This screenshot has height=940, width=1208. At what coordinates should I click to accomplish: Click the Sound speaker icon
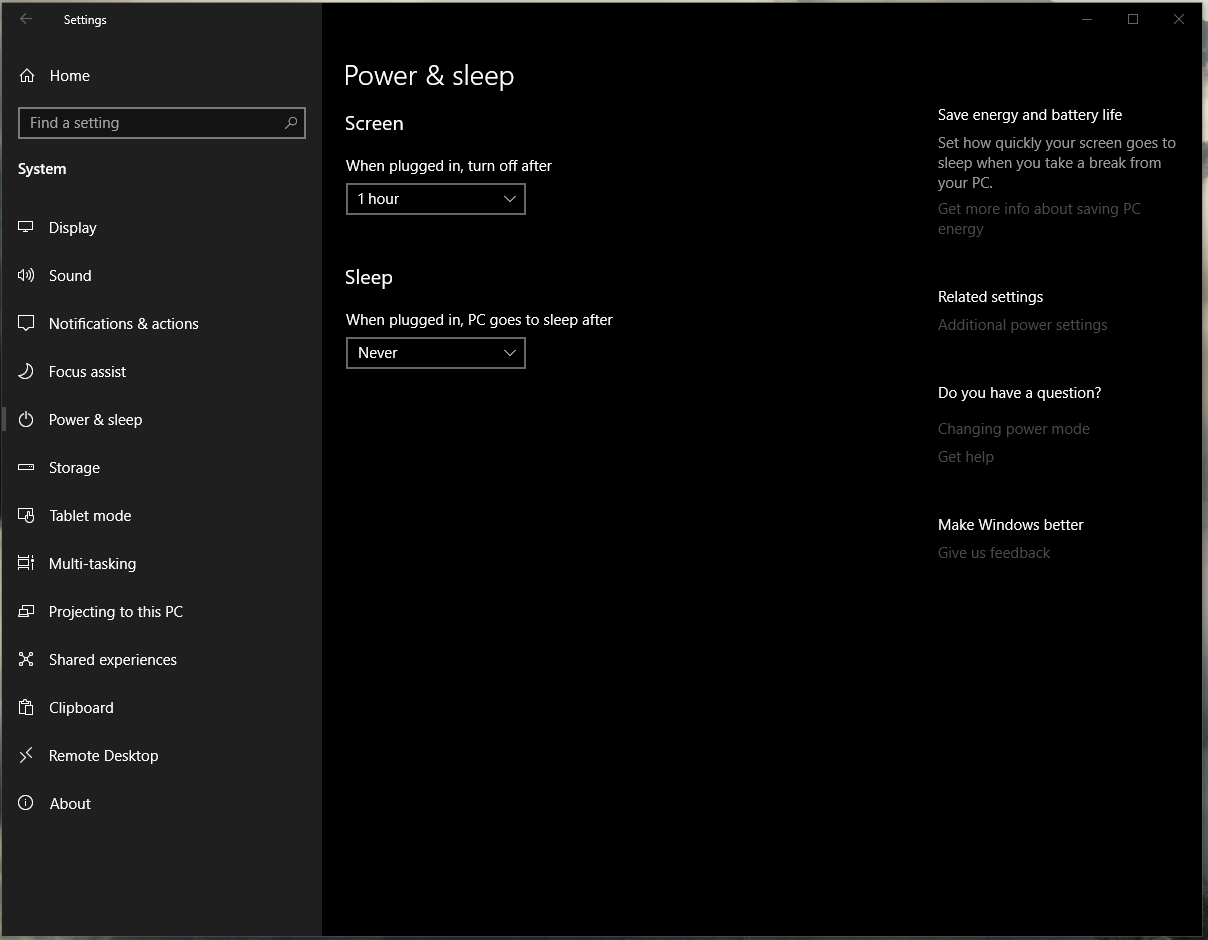(x=26, y=276)
